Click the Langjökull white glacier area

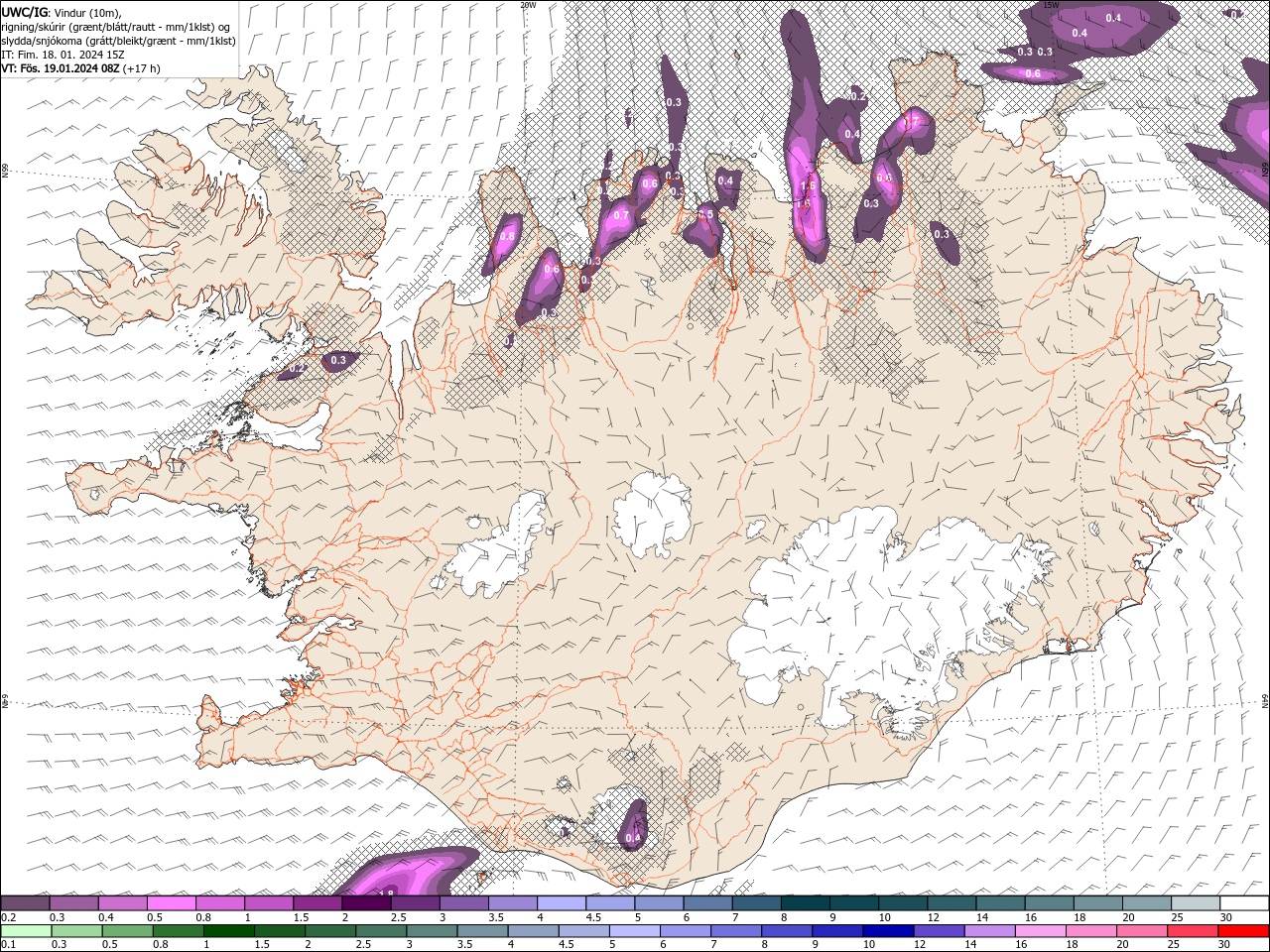tap(496, 545)
